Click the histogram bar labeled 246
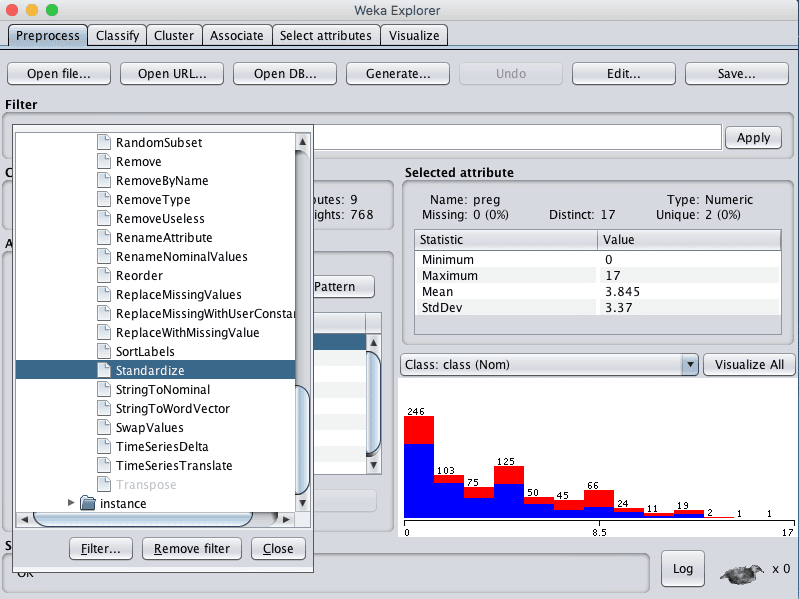 419,467
